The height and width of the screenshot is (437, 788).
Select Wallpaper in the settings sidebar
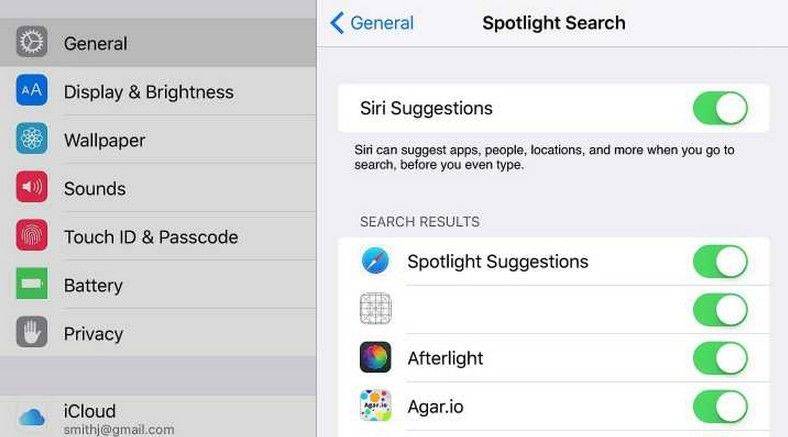pyautogui.click(x=158, y=140)
